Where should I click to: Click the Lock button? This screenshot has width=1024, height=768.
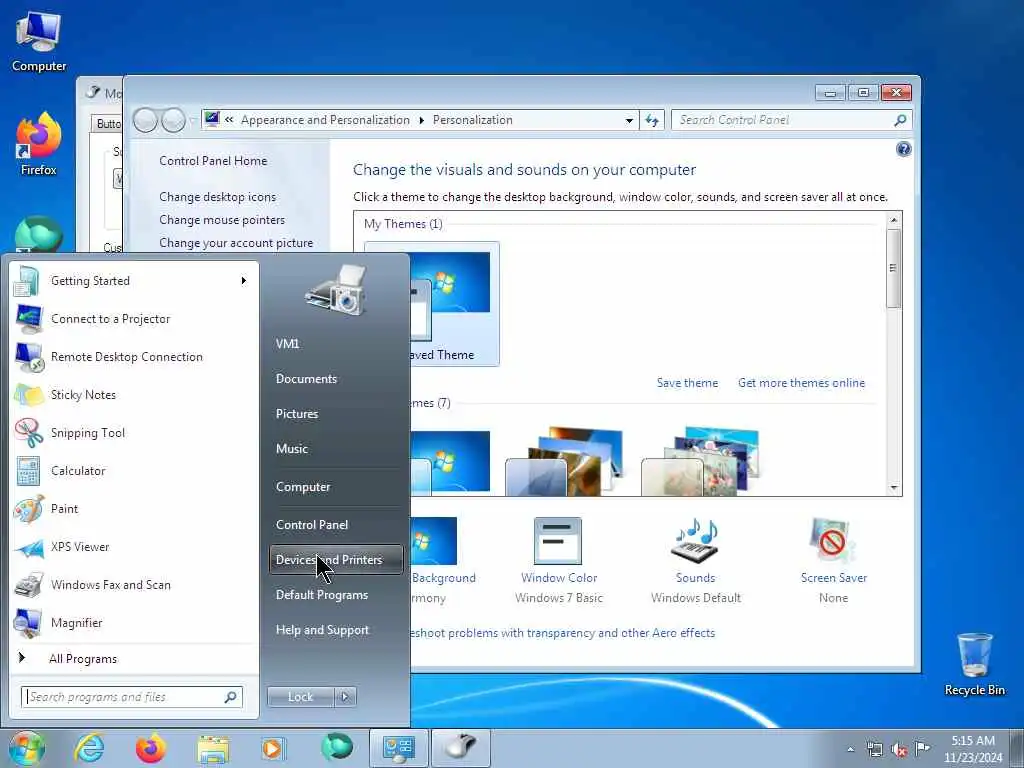[x=300, y=697]
